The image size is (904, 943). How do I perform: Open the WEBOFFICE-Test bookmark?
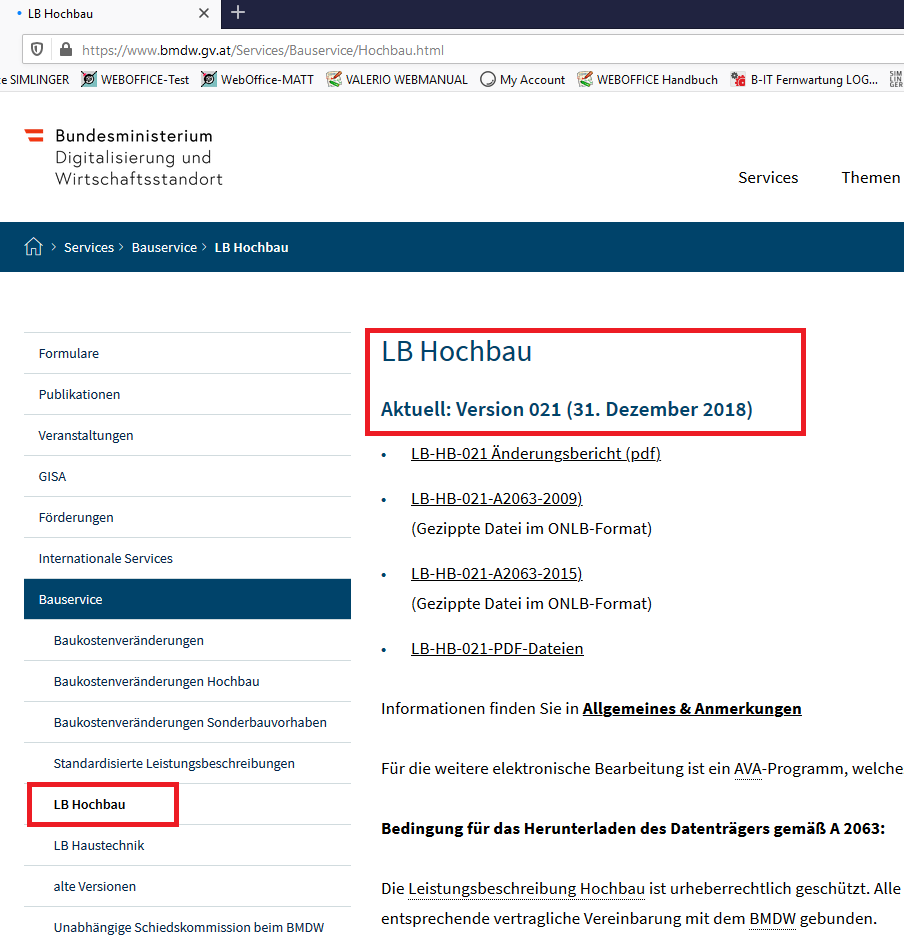135,80
